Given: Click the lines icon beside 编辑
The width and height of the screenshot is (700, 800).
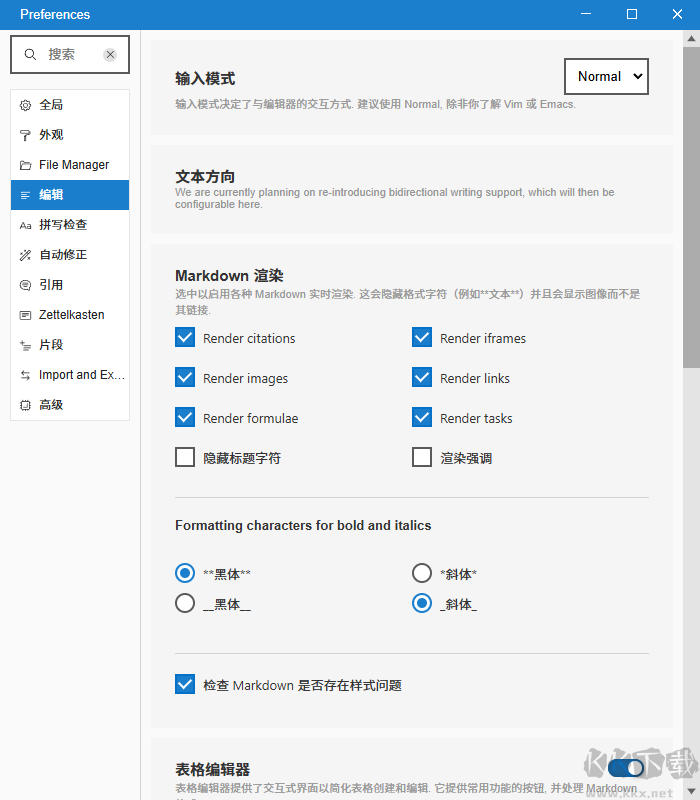Looking at the screenshot, I should coord(25,195).
